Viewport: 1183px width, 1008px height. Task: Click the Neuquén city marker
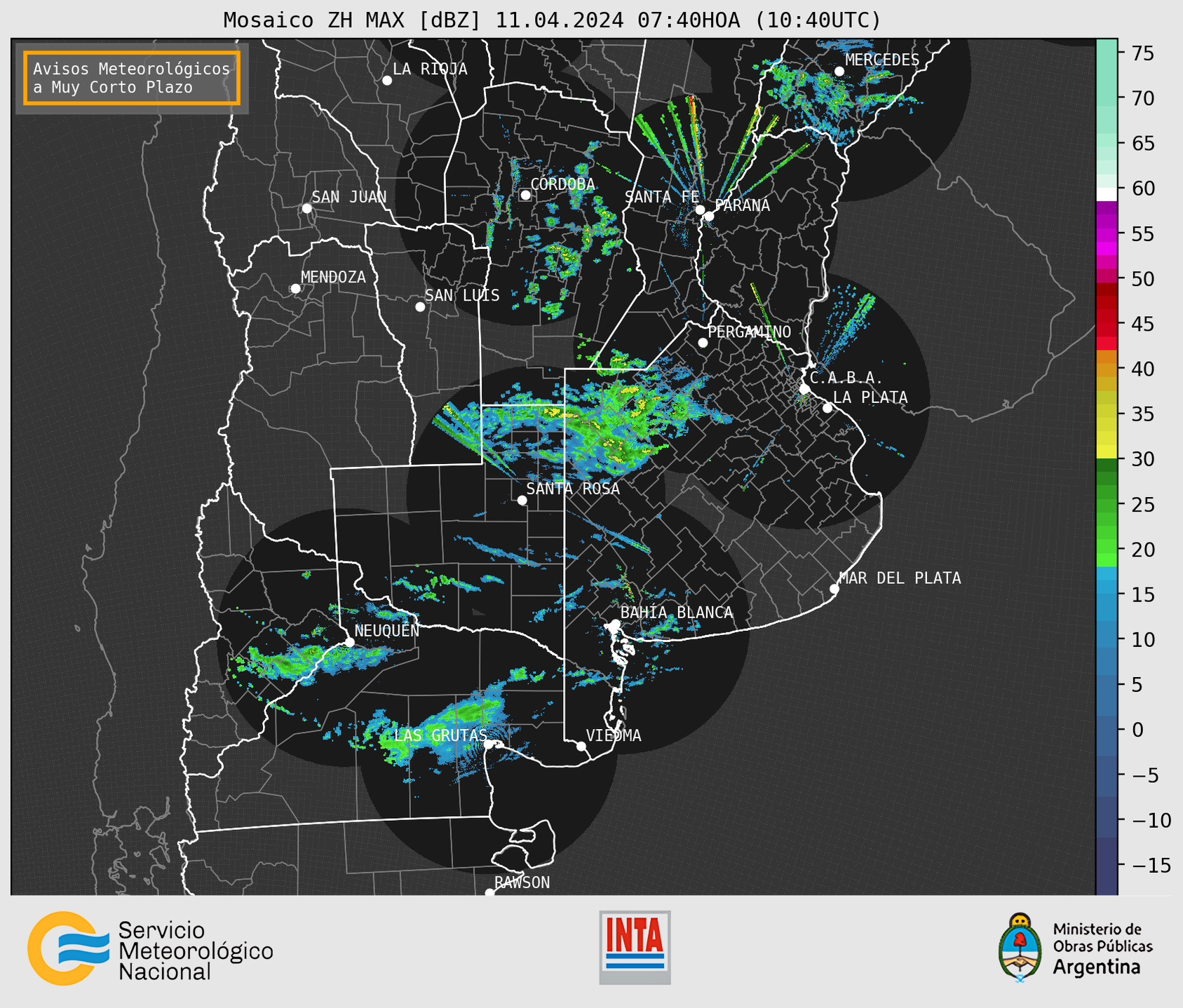click(350, 642)
